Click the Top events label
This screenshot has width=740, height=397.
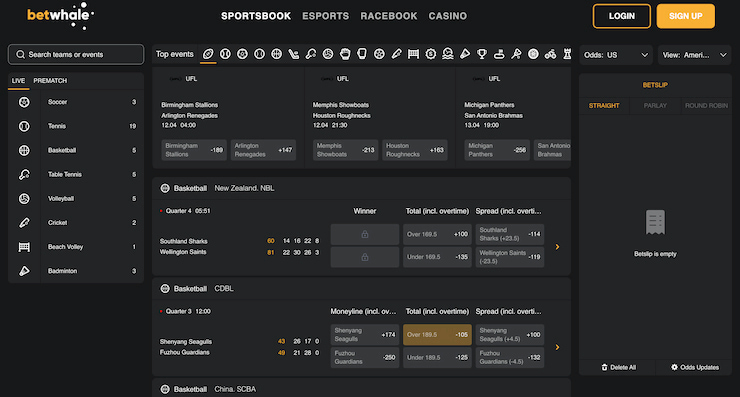tap(175, 54)
